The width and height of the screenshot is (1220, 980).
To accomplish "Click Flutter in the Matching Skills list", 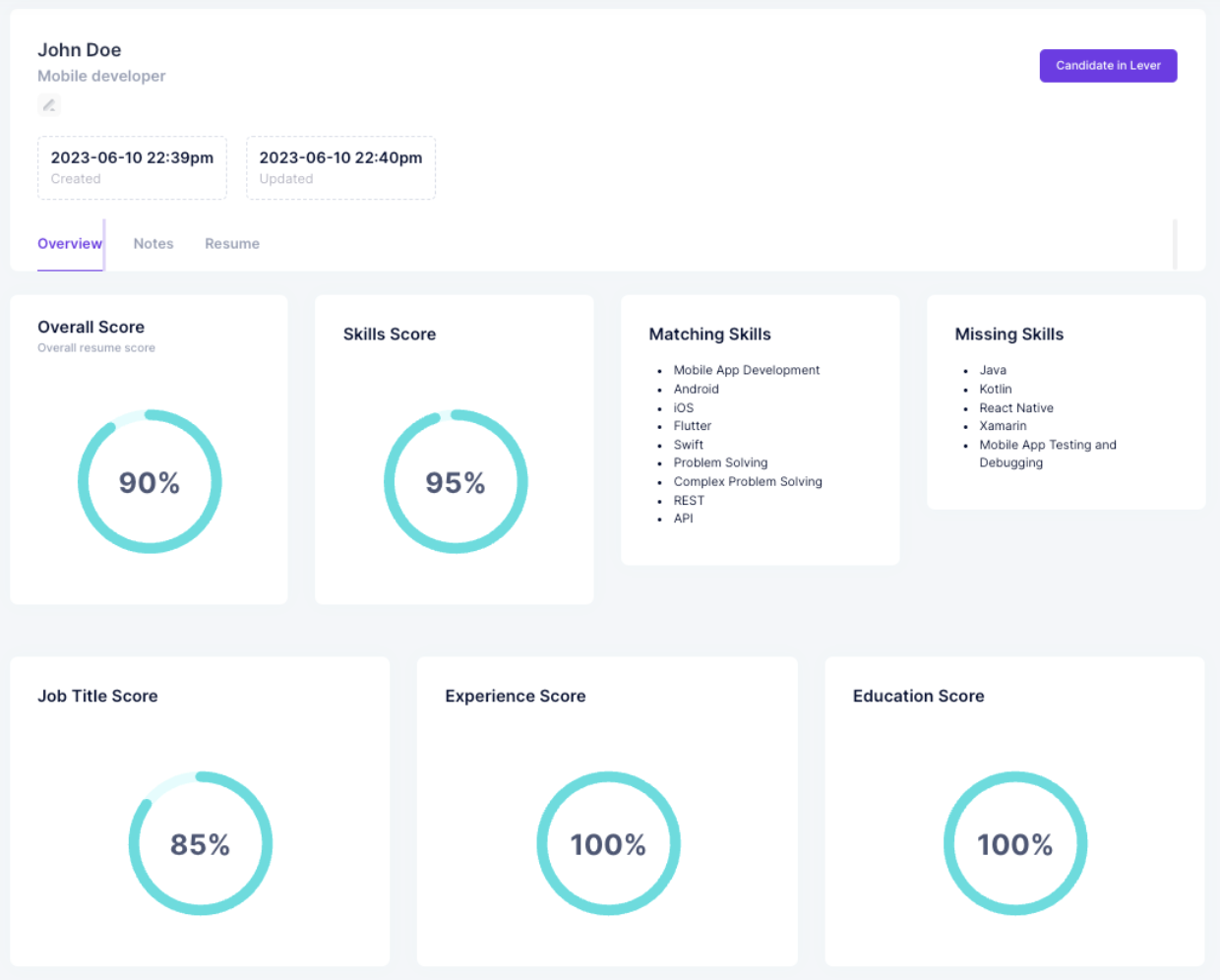I will click(692, 426).
